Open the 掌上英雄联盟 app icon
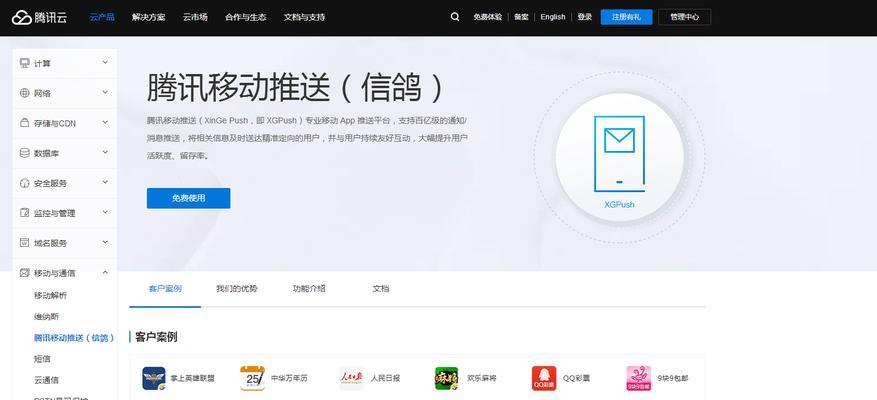This screenshot has height=400, width=877. [154, 378]
